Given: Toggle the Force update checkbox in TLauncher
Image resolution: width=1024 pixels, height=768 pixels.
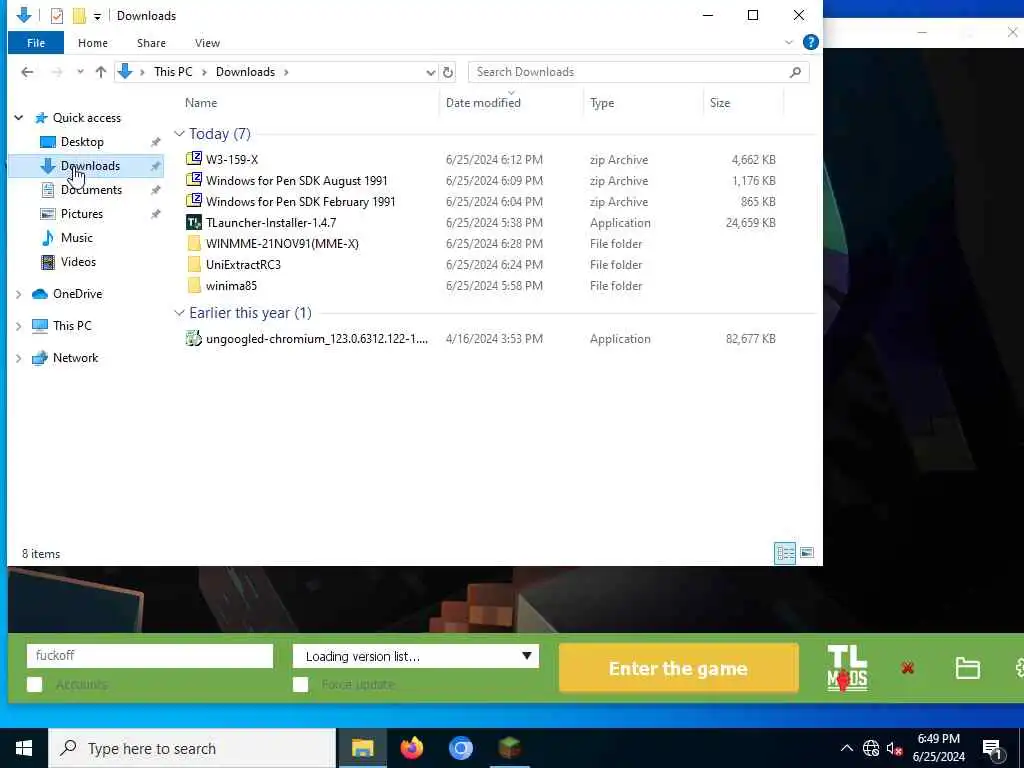Looking at the screenshot, I should click(x=300, y=684).
